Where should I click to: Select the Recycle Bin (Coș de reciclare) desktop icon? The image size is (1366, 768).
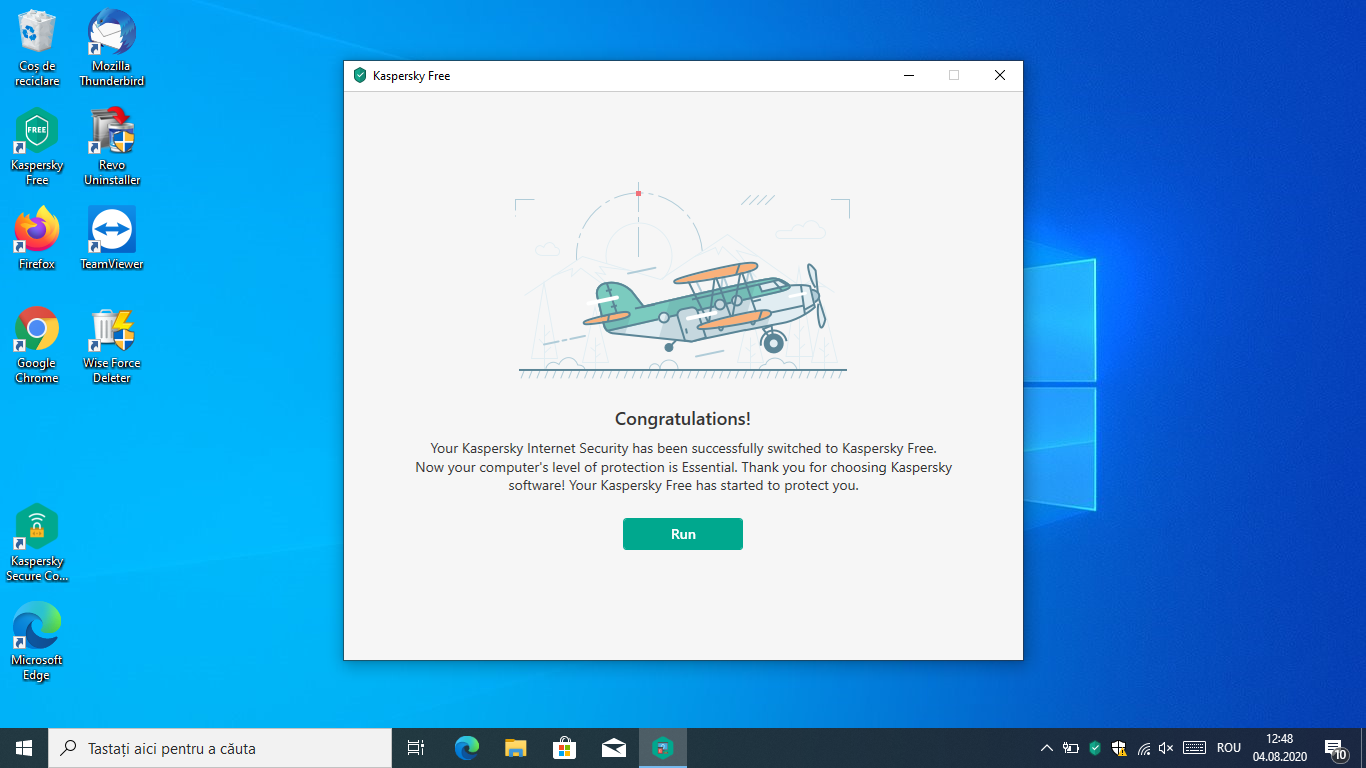point(38,47)
